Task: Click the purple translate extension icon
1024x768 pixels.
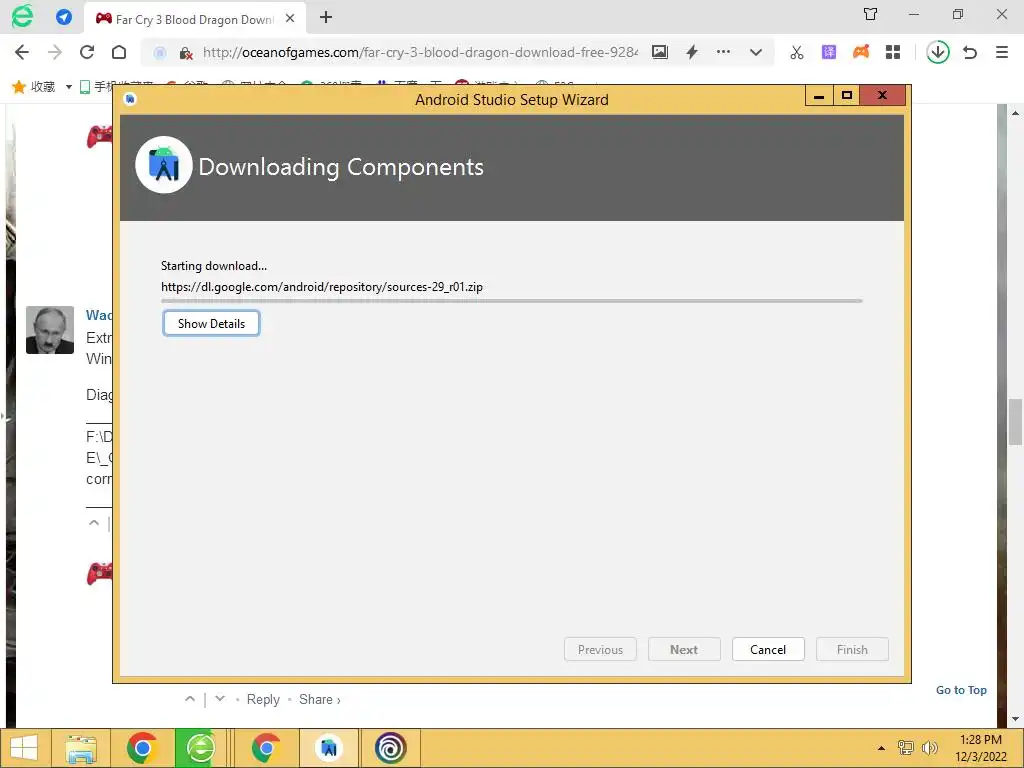Action: click(829, 52)
